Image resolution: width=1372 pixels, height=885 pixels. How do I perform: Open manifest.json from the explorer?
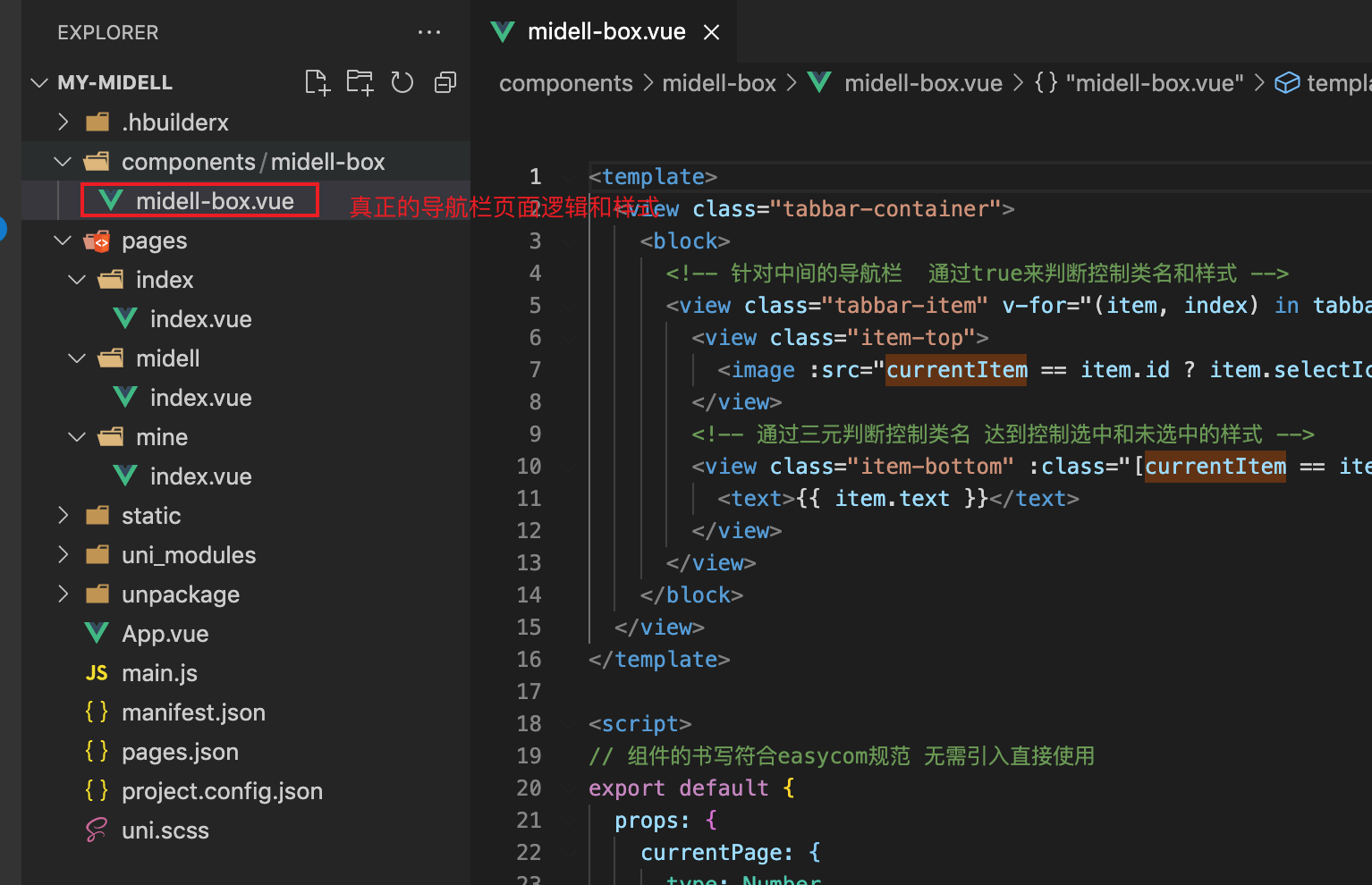pos(193,712)
